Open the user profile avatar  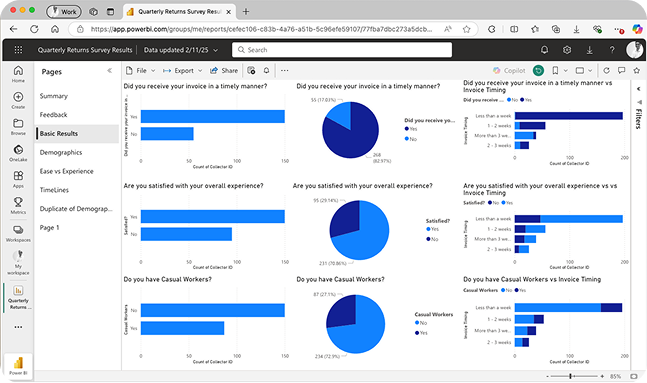coord(634,50)
